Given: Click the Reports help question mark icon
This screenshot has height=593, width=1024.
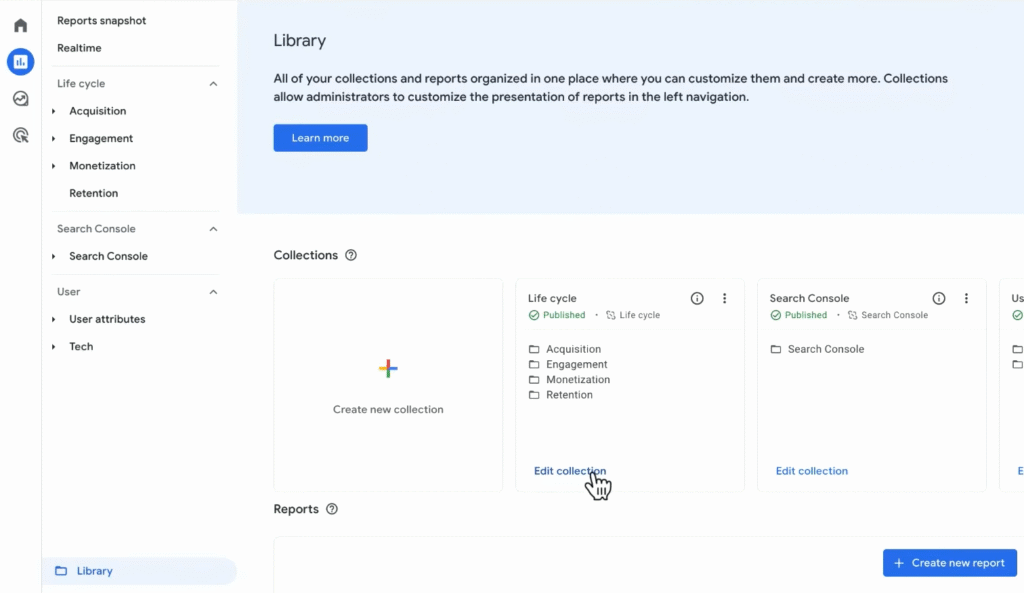Looking at the screenshot, I should 332,509.
